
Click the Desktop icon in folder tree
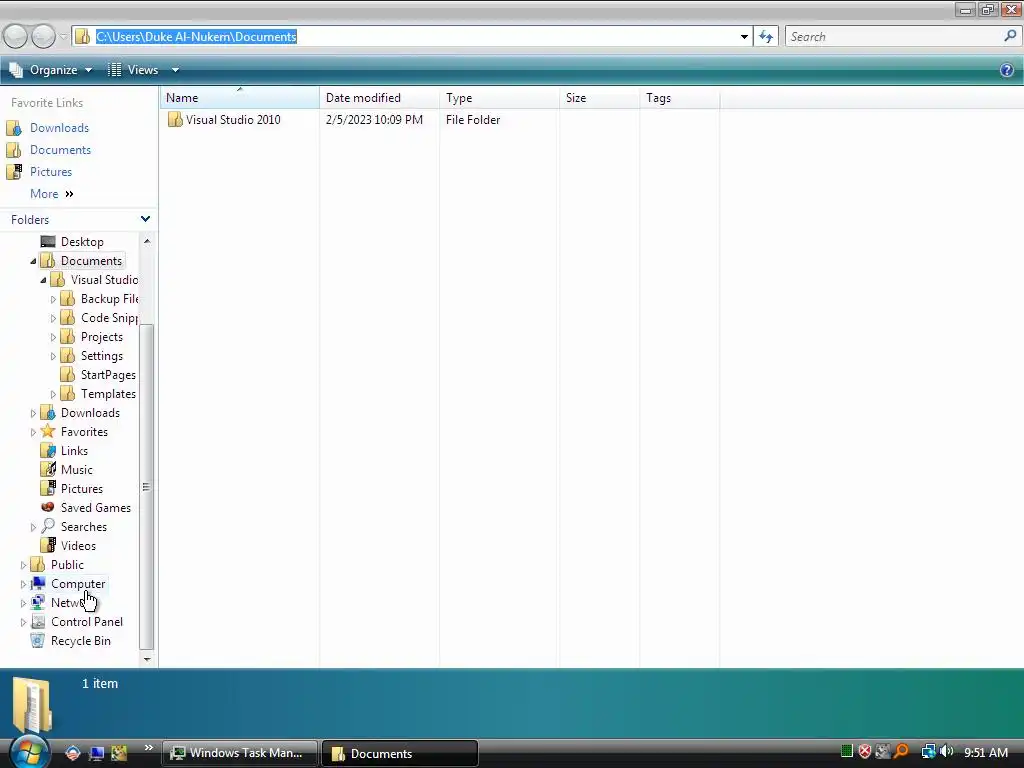48,242
